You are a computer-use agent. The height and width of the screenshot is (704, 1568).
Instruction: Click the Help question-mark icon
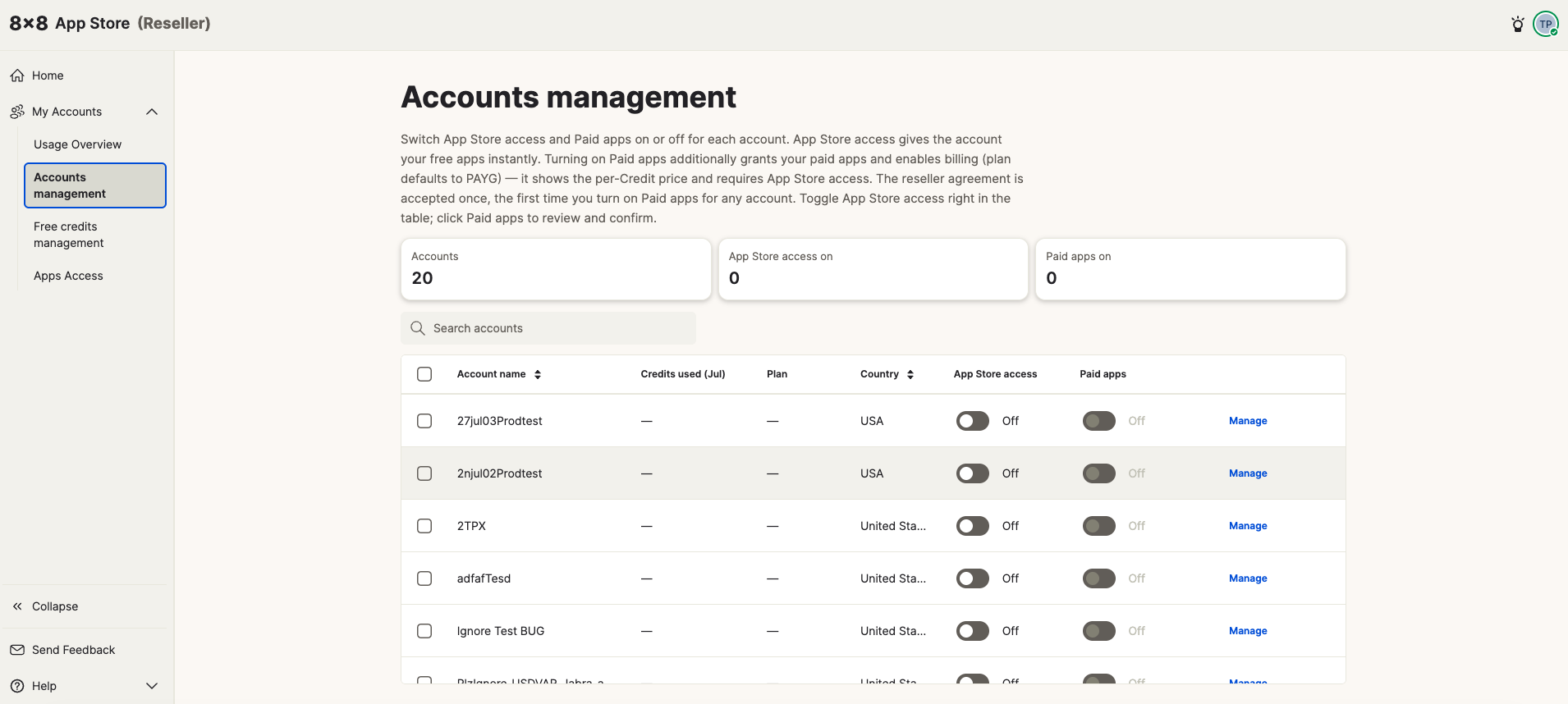pyautogui.click(x=17, y=686)
